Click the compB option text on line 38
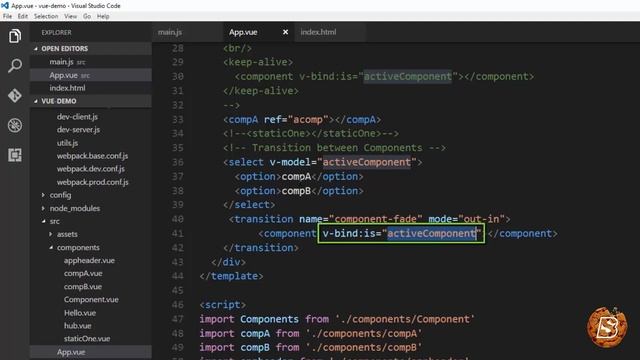The image size is (640, 360). (x=296, y=191)
